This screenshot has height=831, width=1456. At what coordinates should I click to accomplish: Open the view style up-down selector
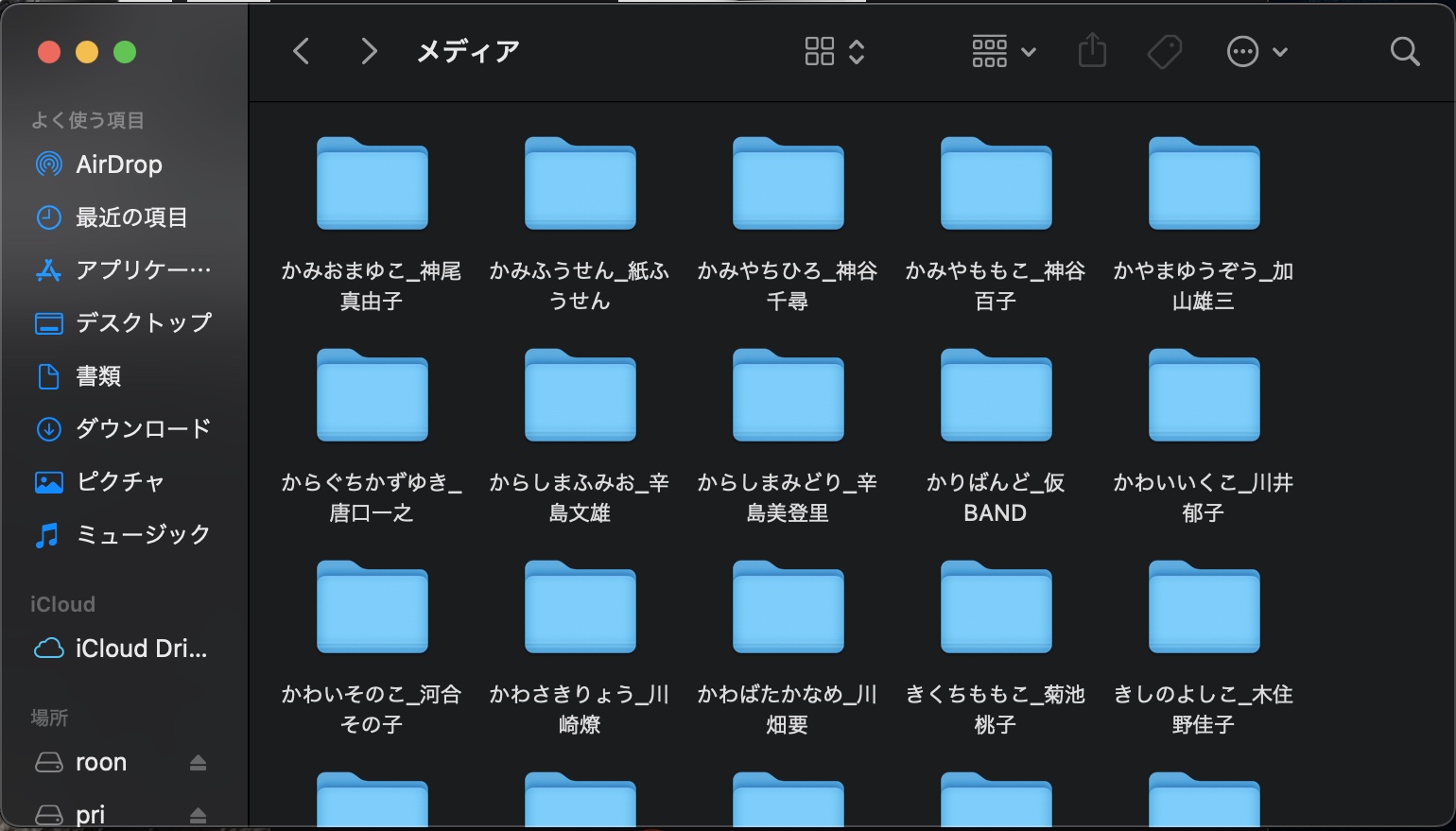[x=857, y=51]
